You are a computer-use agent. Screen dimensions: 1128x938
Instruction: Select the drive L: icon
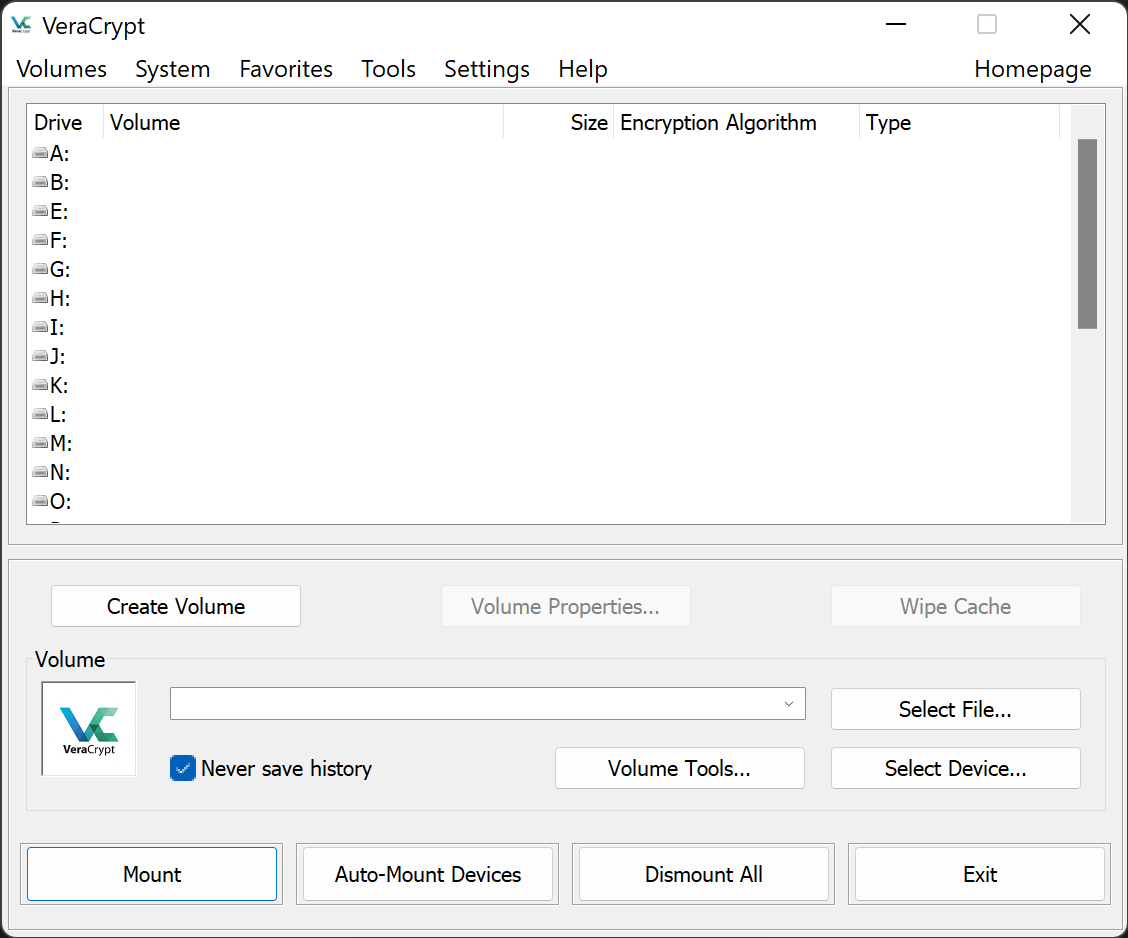pyautogui.click(x=42, y=414)
